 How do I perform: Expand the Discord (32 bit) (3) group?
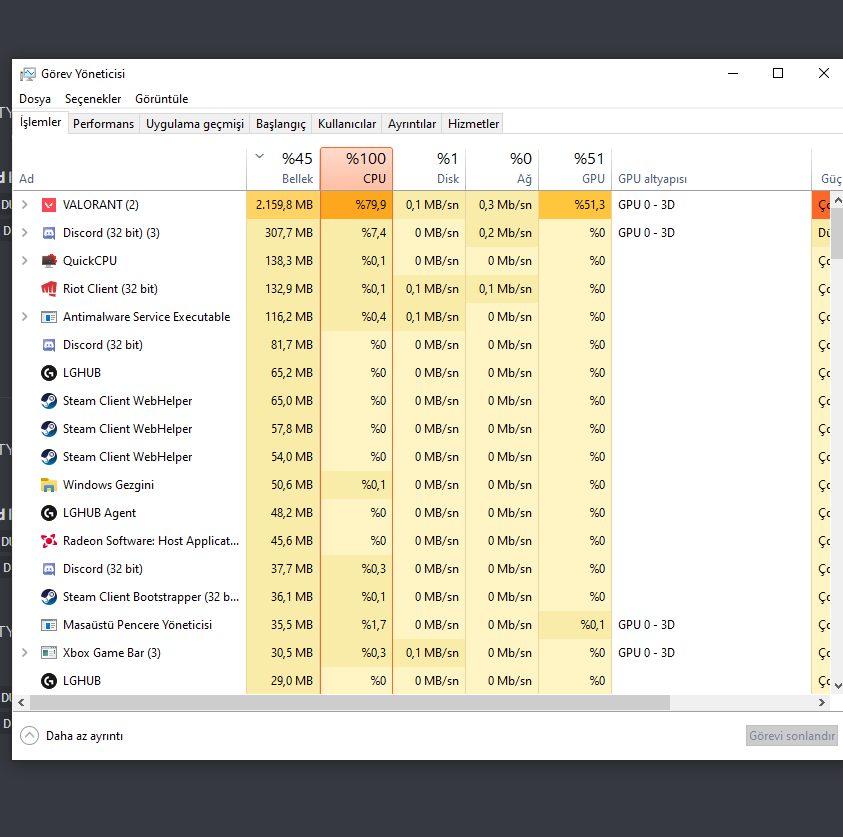[x=25, y=233]
